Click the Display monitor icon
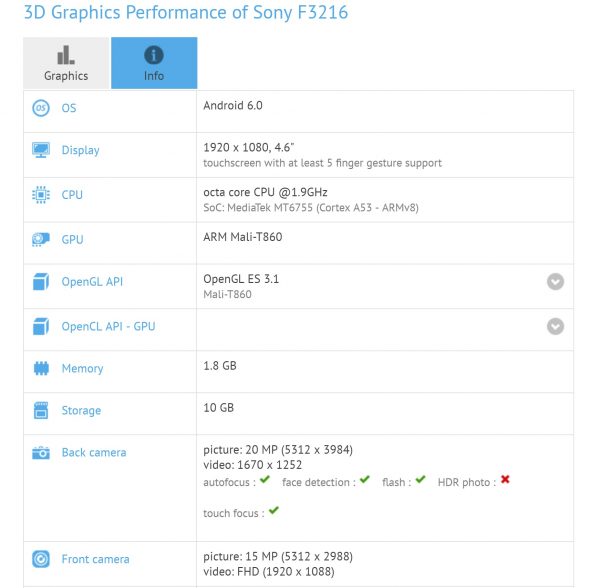Image resolution: width=600 pixels, height=588 pixels. (x=41, y=150)
